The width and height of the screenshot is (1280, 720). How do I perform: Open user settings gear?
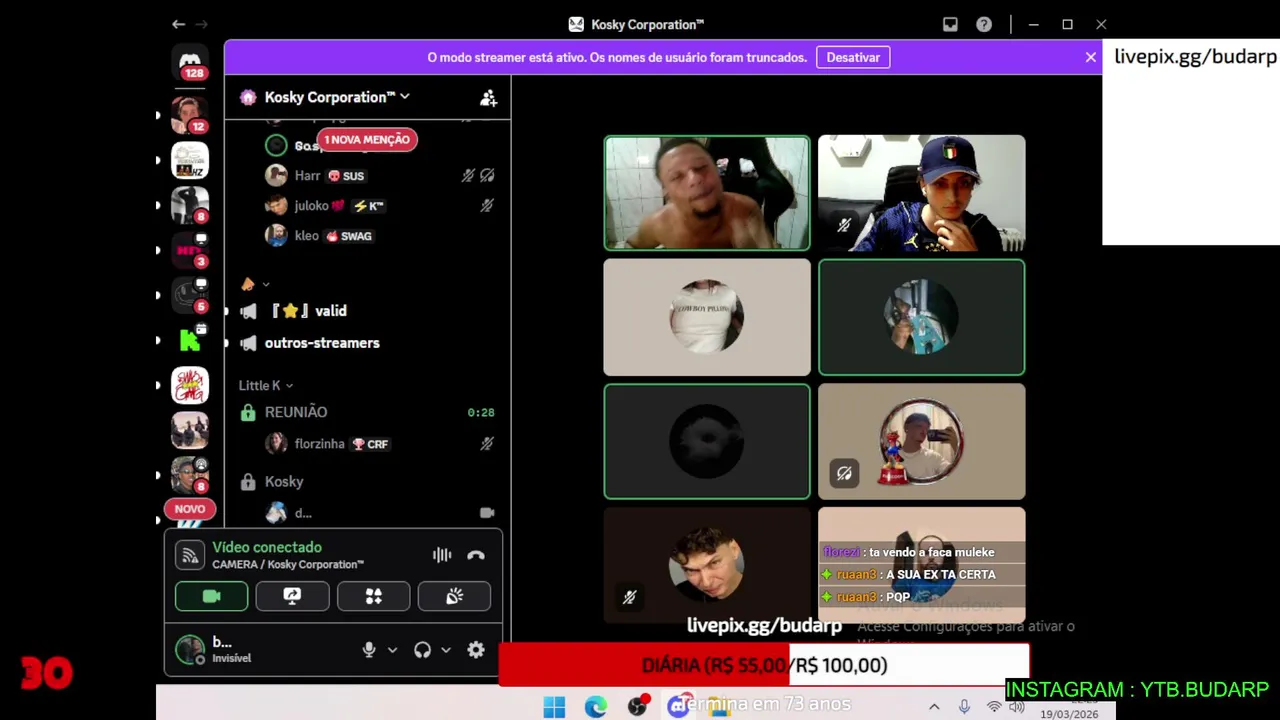[476, 650]
